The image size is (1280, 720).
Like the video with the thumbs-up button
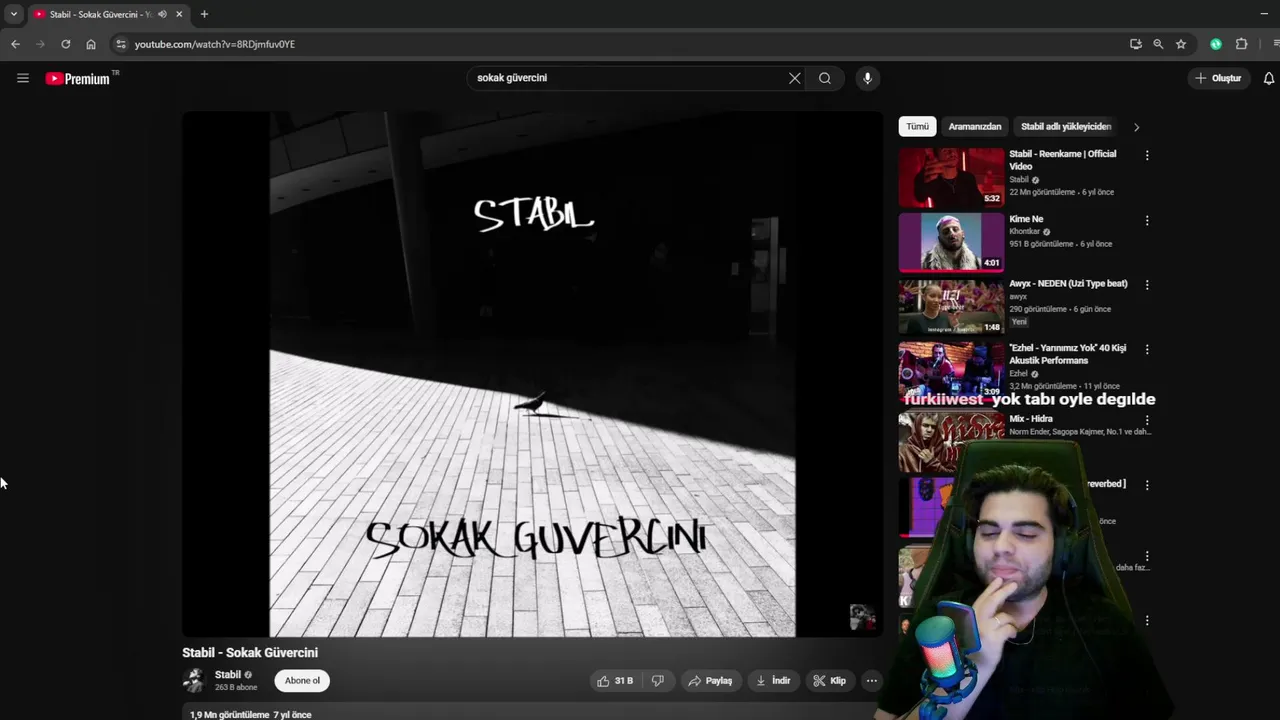pos(614,681)
